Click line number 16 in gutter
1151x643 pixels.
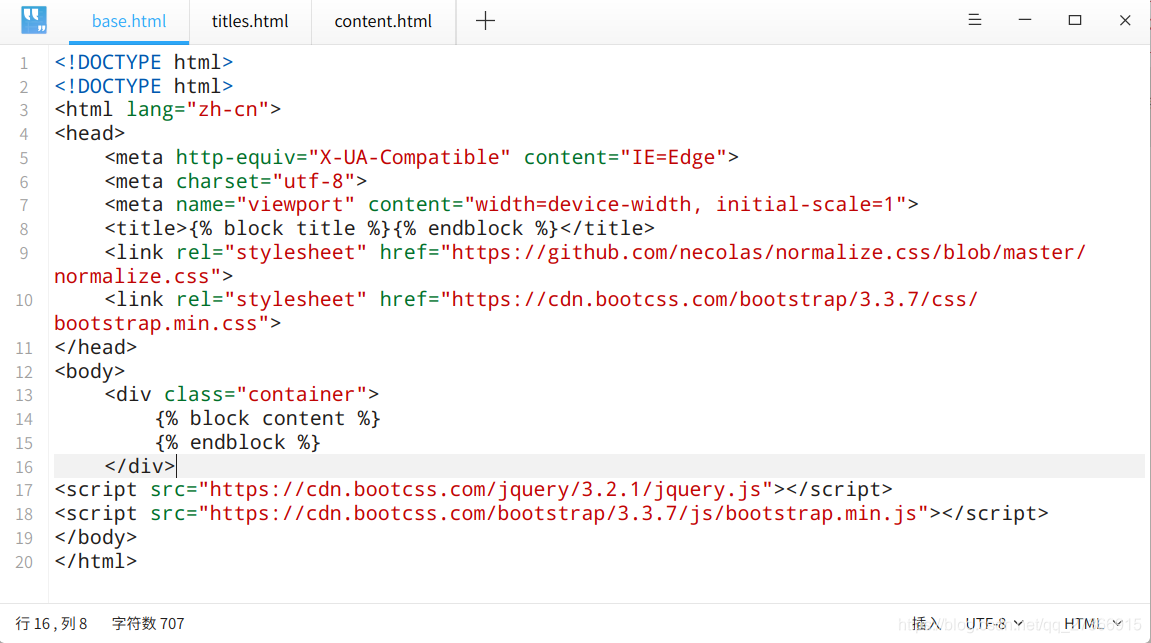coord(24,467)
